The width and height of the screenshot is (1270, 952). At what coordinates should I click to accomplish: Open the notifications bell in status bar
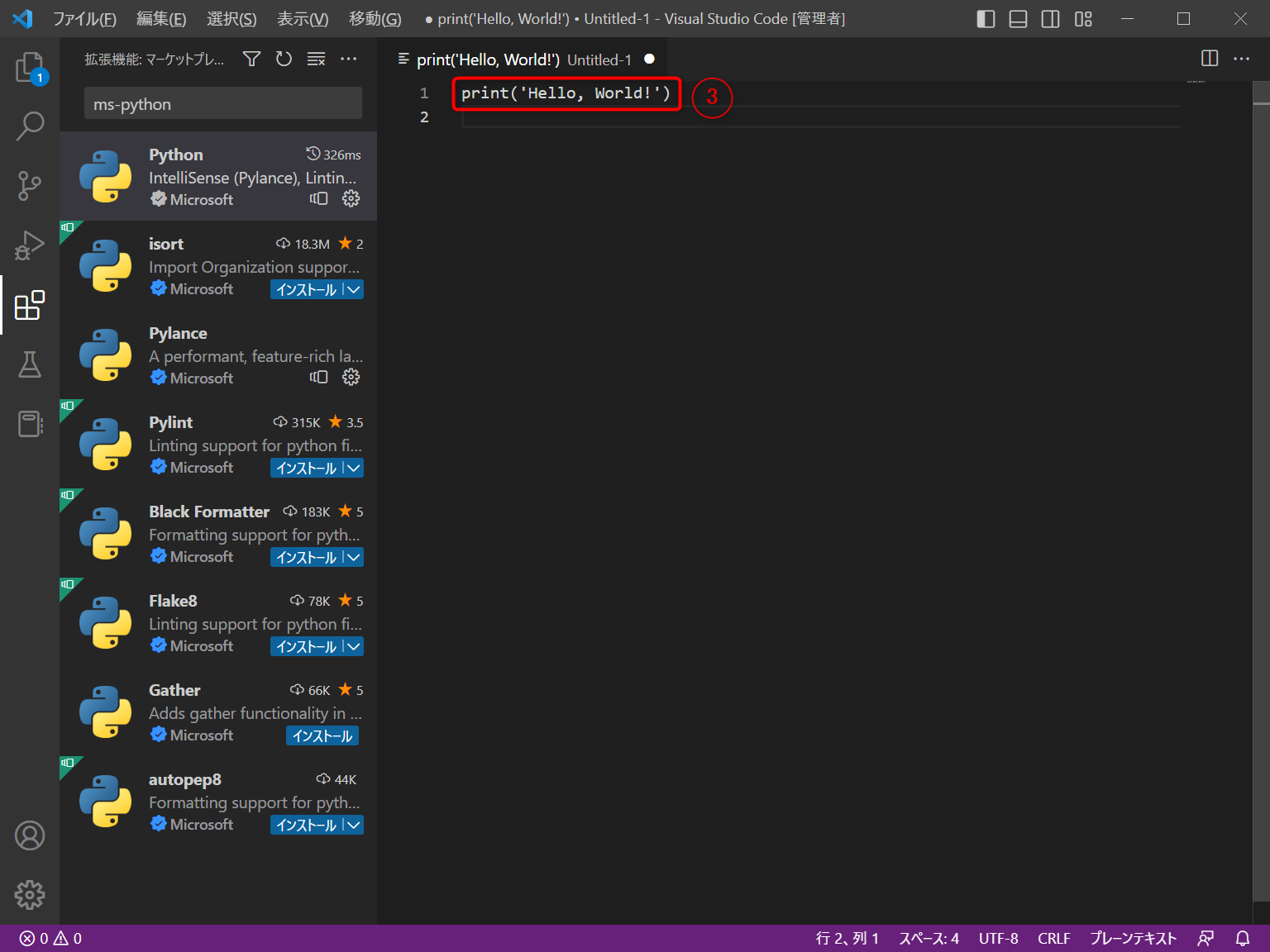[x=1243, y=938]
